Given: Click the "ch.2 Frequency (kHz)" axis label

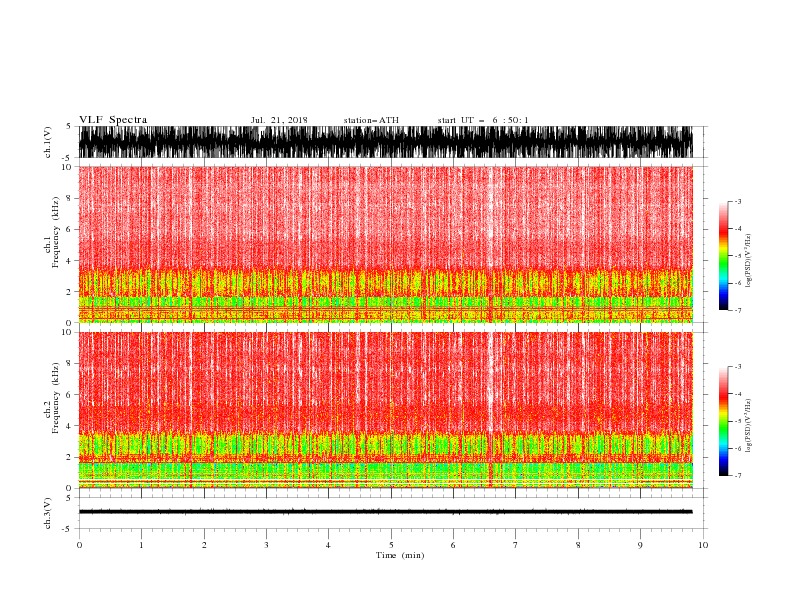Looking at the screenshot, I should [x=52, y=398].
